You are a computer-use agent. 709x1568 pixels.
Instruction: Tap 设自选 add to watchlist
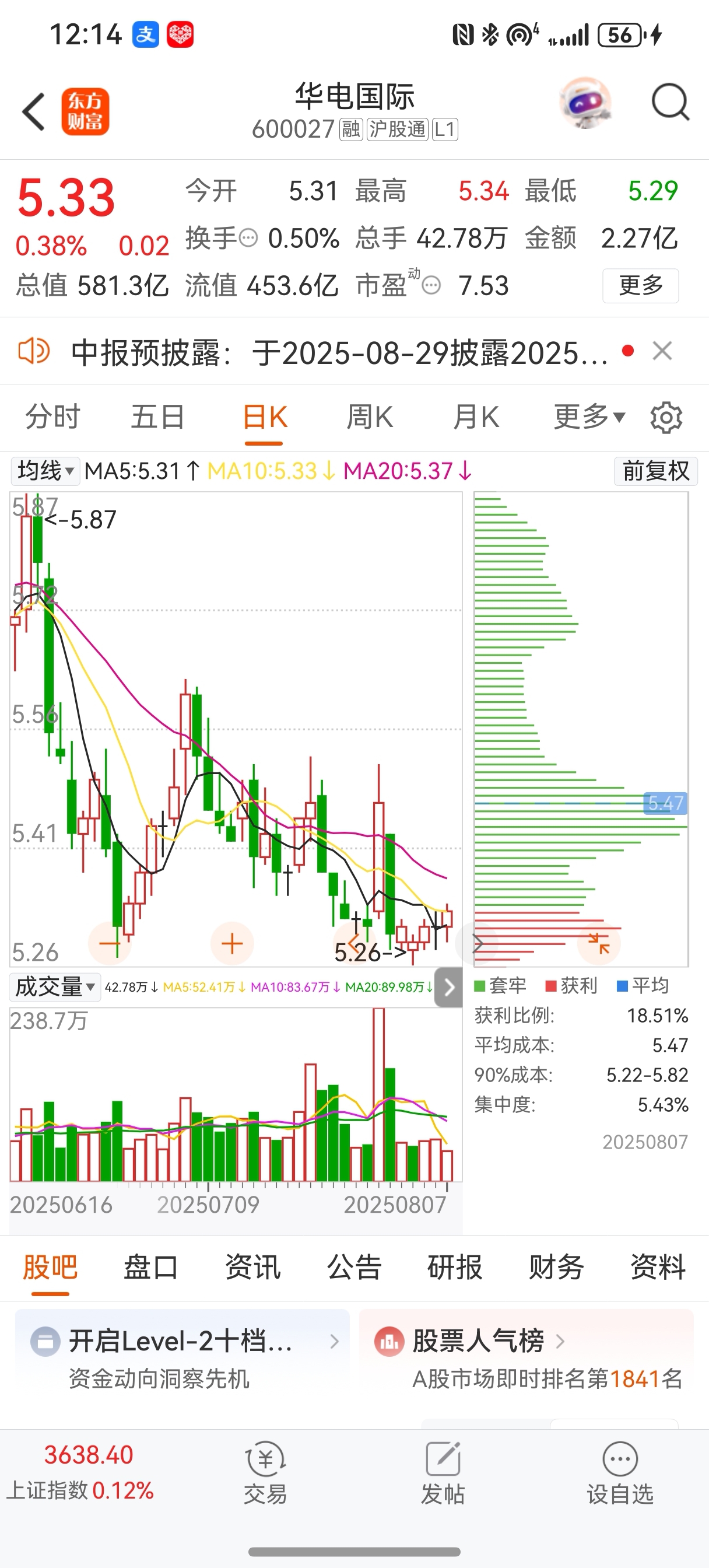tap(620, 1473)
